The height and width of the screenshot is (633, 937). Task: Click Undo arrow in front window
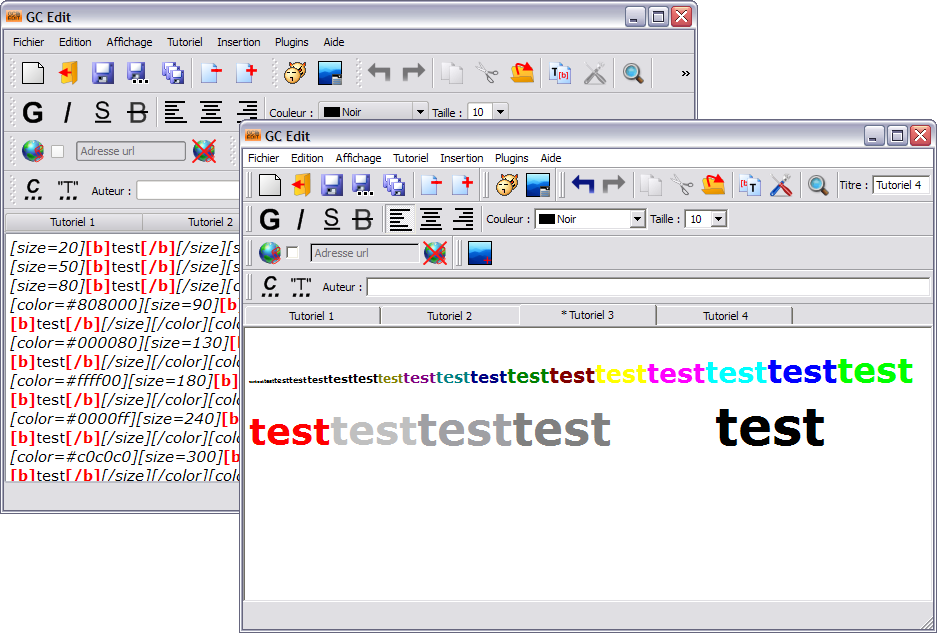click(x=583, y=184)
